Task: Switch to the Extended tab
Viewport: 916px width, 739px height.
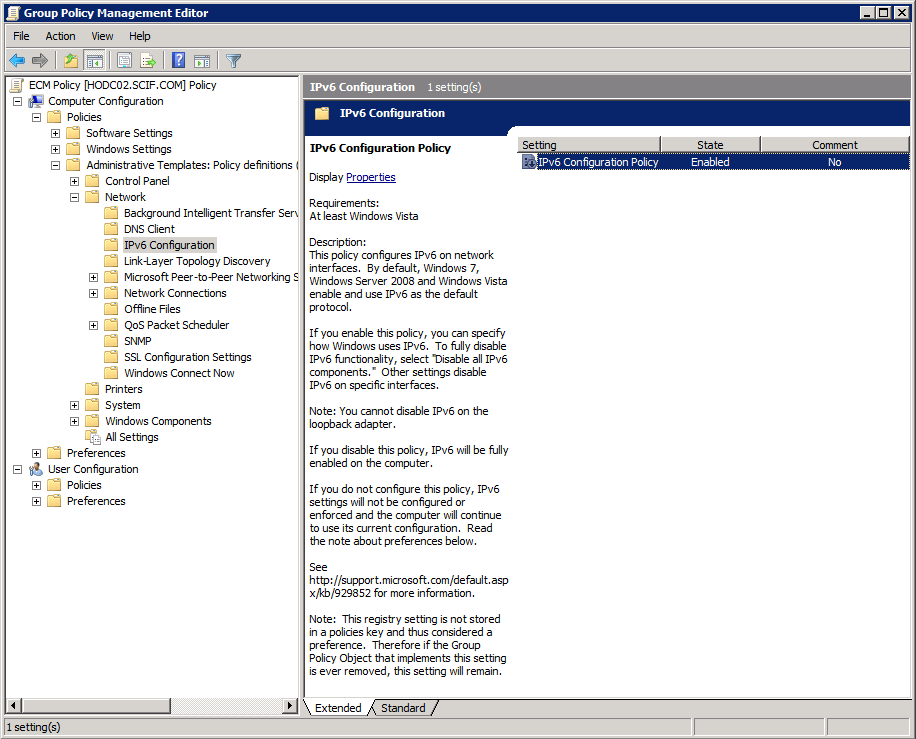Action: pyautogui.click(x=339, y=707)
